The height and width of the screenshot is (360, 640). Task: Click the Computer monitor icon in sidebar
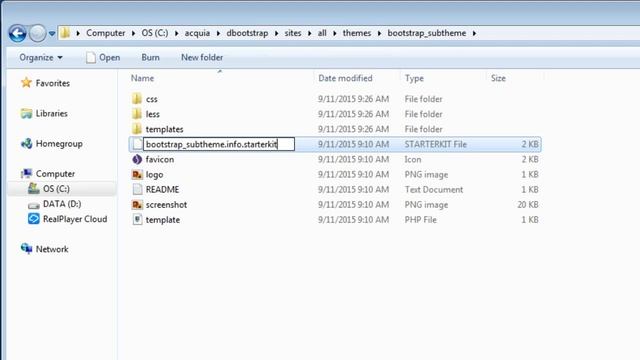point(27,174)
